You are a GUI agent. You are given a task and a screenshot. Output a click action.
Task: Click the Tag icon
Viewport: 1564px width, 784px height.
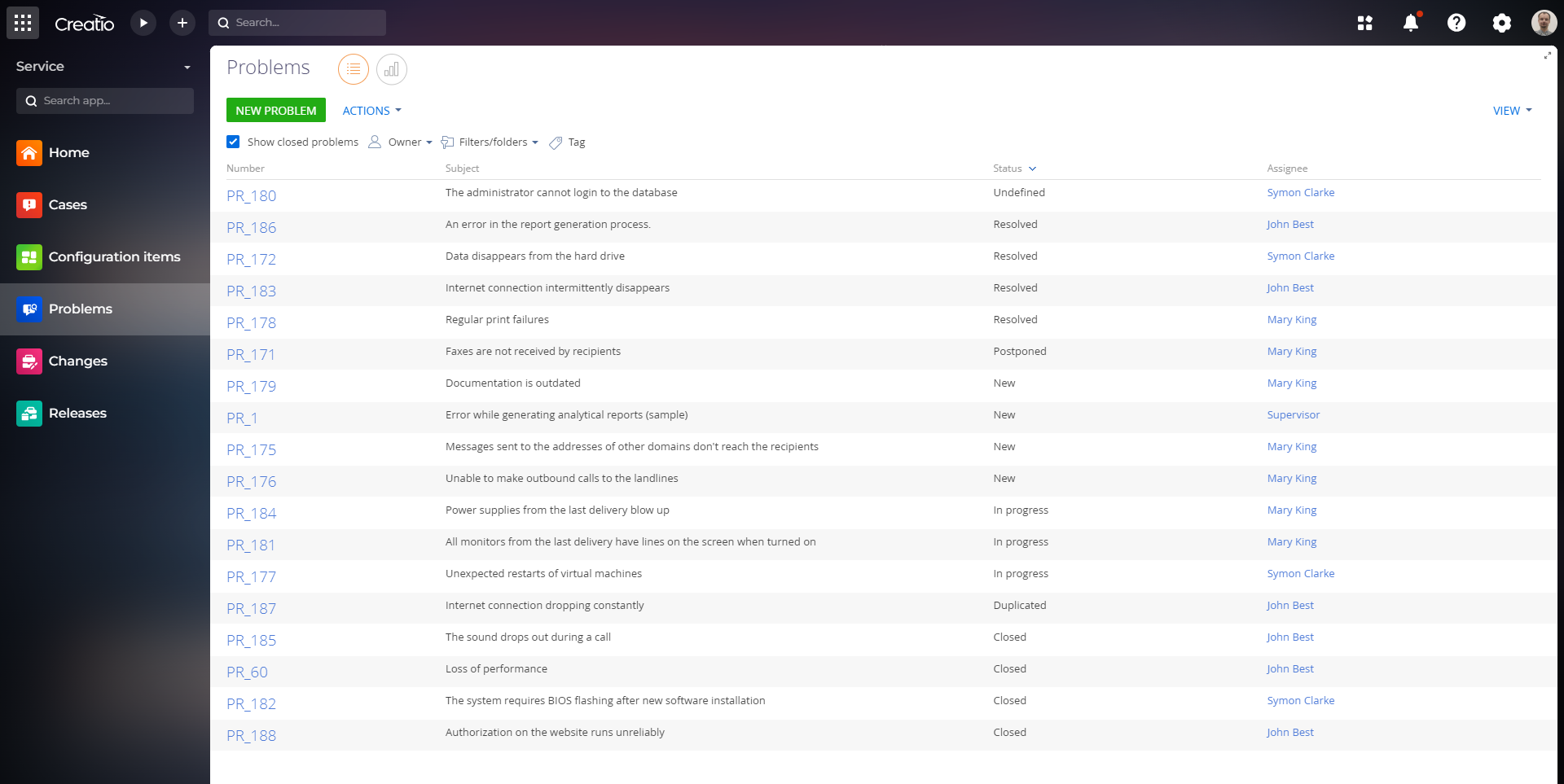[x=556, y=142]
